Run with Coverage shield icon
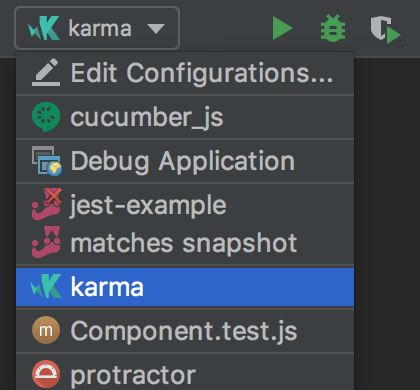This screenshot has width=420, height=390. 385,29
